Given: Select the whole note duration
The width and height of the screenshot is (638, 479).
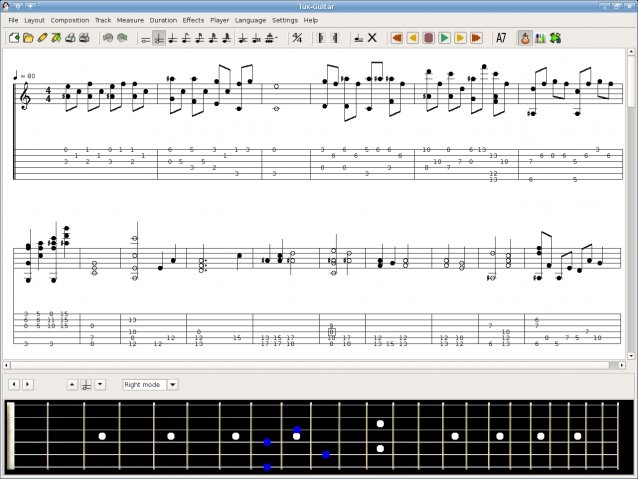Looking at the screenshot, I should pyautogui.click(x=146, y=38).
